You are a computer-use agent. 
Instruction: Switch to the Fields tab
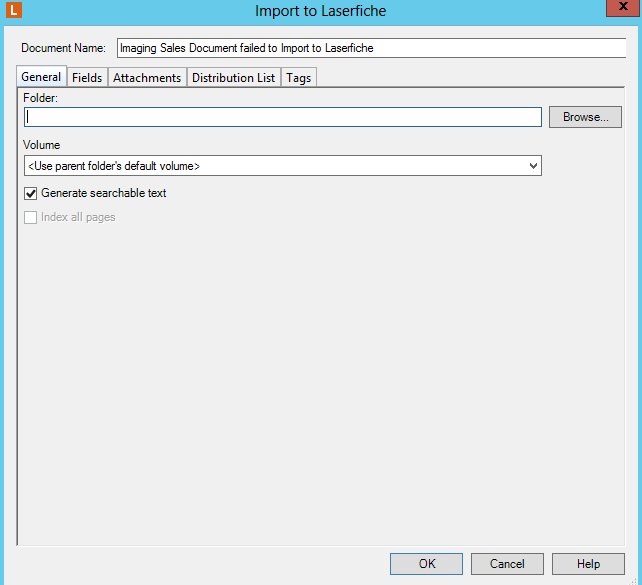pos(87,78)
